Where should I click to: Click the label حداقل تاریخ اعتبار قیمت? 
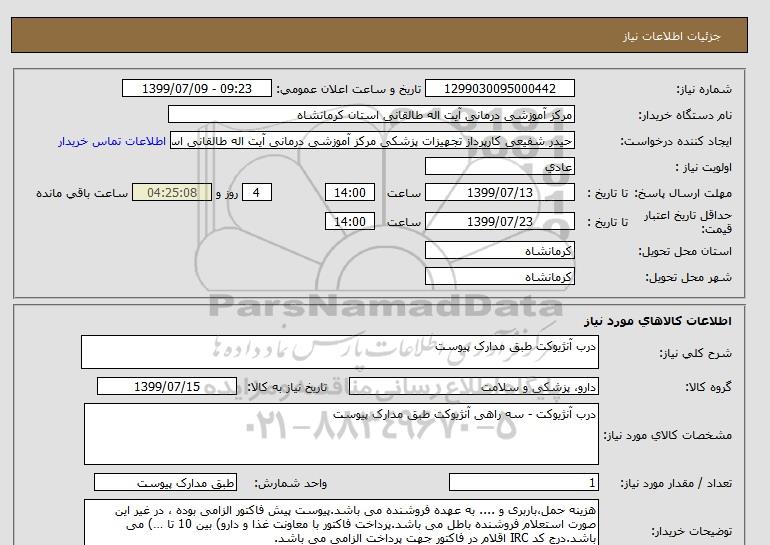point(688,222)
